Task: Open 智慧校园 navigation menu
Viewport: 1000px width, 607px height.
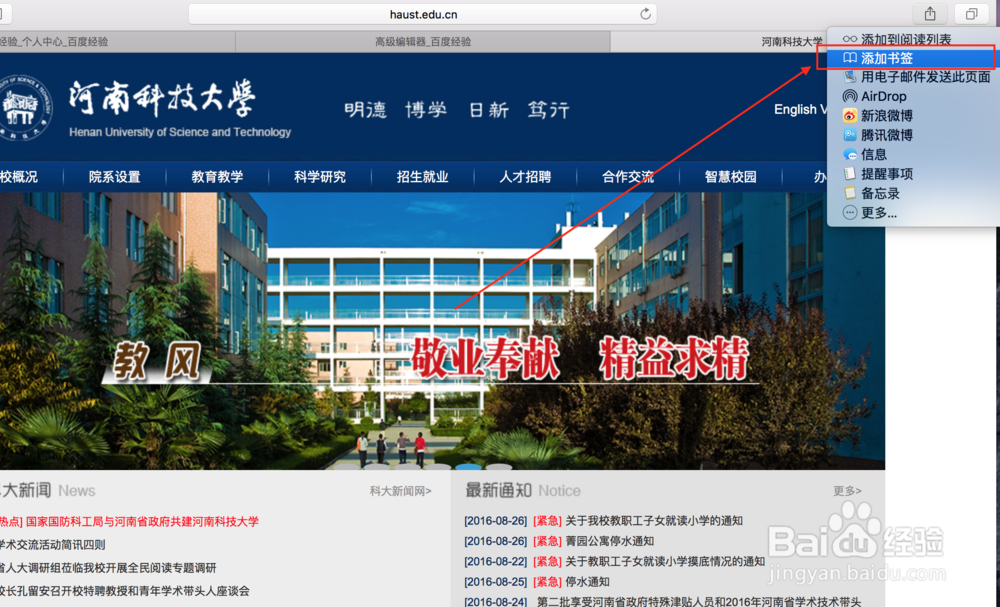Action: 730,177
